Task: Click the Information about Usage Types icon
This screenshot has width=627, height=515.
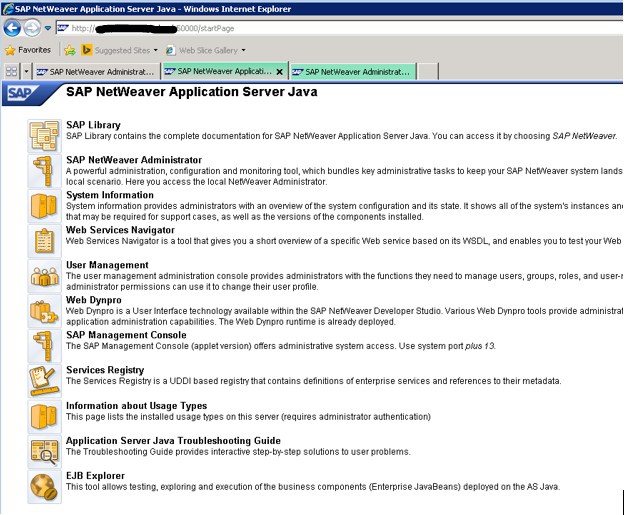Action: pos(44,416)
